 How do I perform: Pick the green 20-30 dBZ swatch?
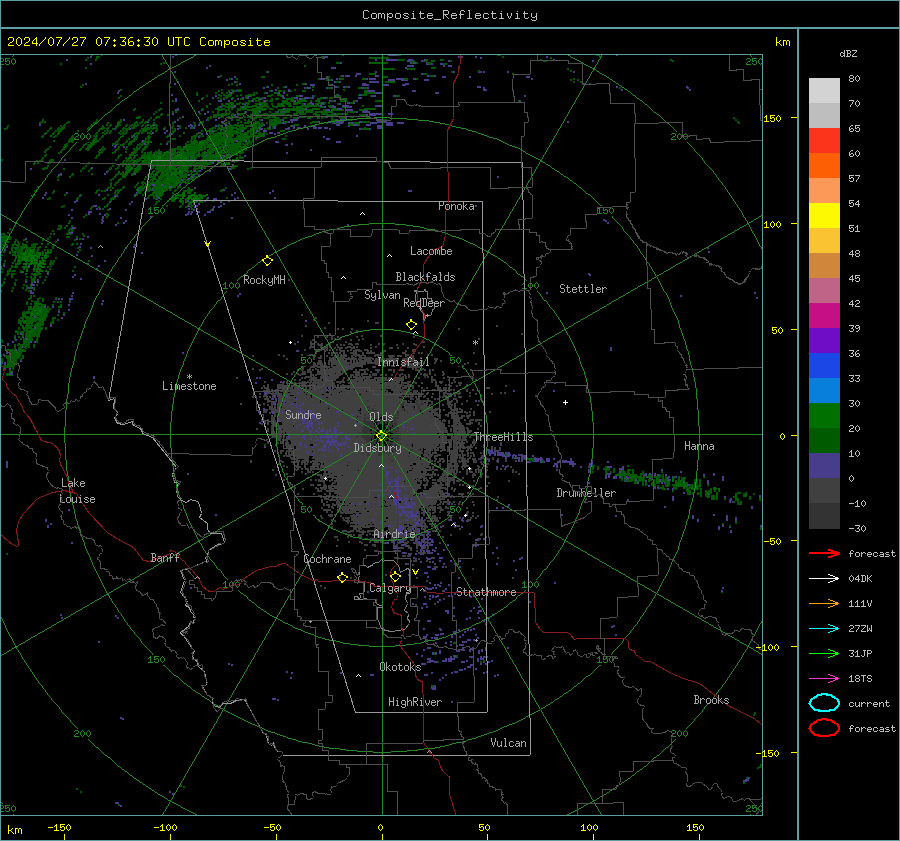click(x=824, y=416)
